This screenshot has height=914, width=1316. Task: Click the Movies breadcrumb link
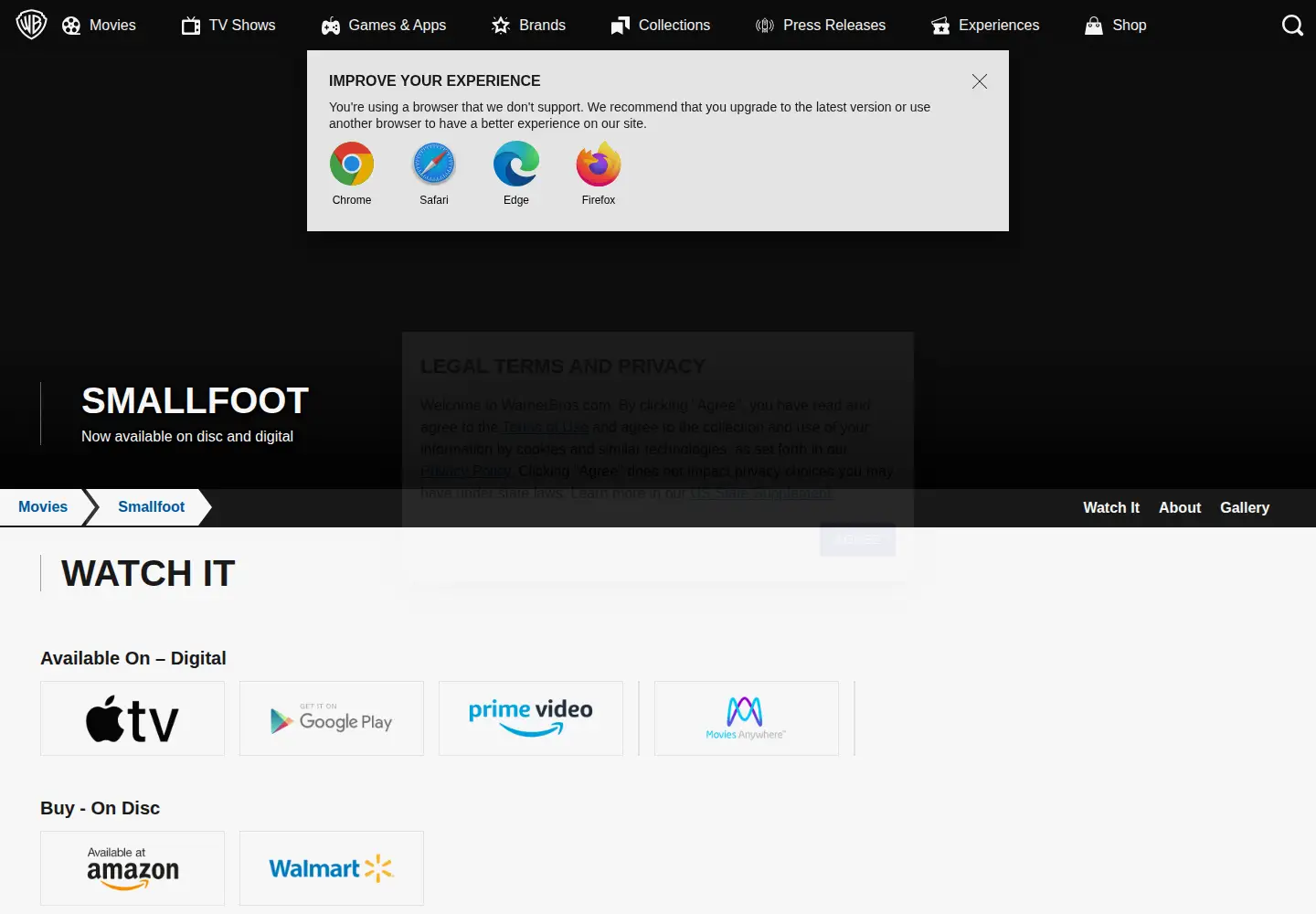[x=43, y=507]
